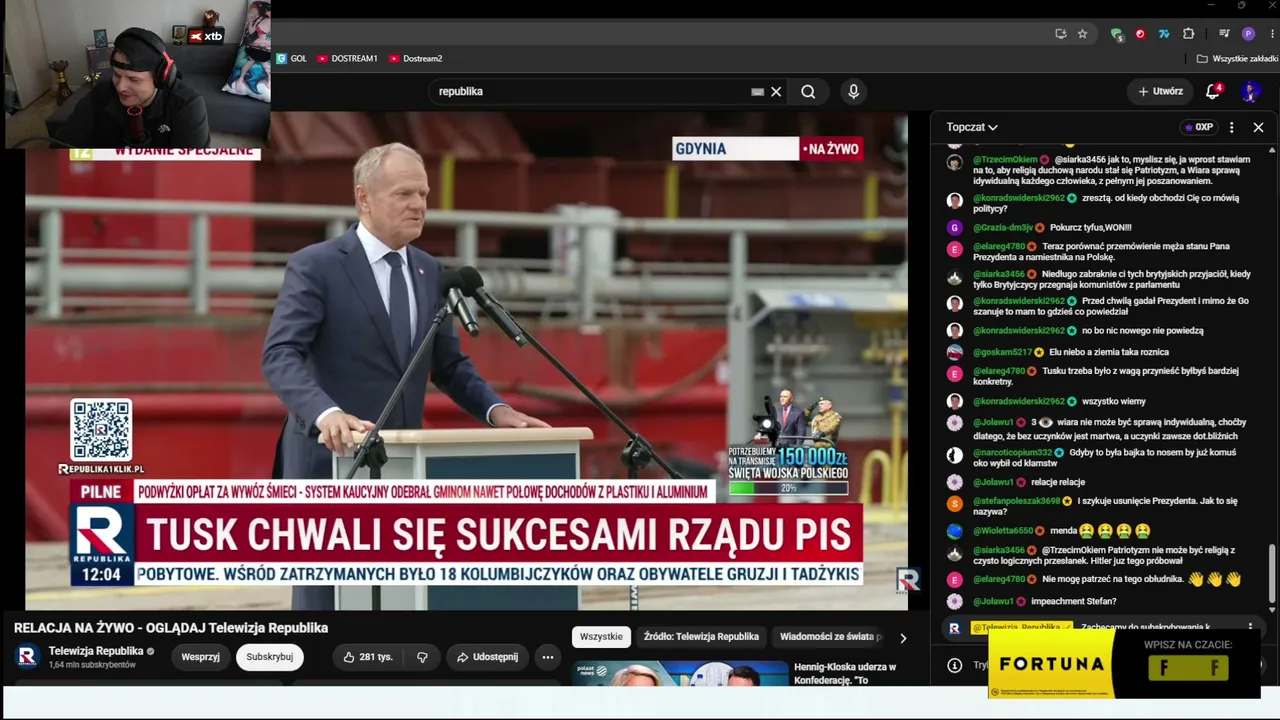
Task: Open the Hennig-Kloska video title
Action: coord(846,673)
